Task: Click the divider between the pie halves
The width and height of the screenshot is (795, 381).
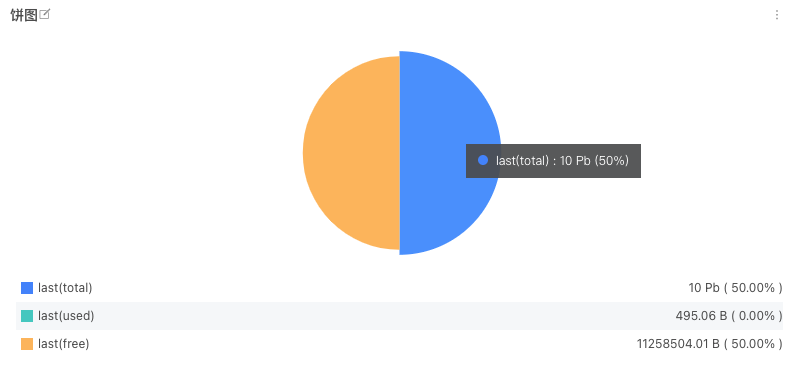Action: tap(400, 153)
